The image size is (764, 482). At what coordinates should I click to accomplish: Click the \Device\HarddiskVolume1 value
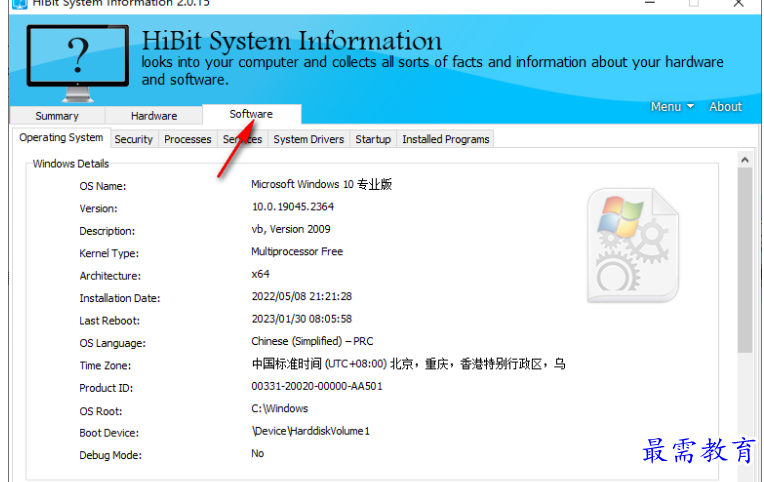[311, 431]
